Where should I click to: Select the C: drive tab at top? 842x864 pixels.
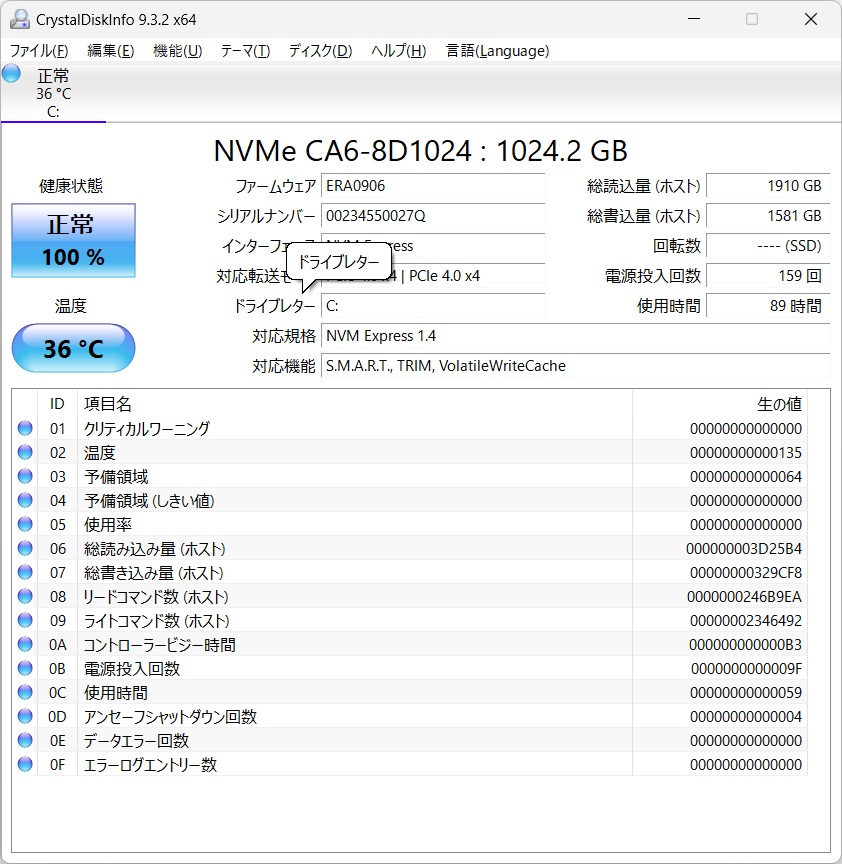[x=53, y=93]
